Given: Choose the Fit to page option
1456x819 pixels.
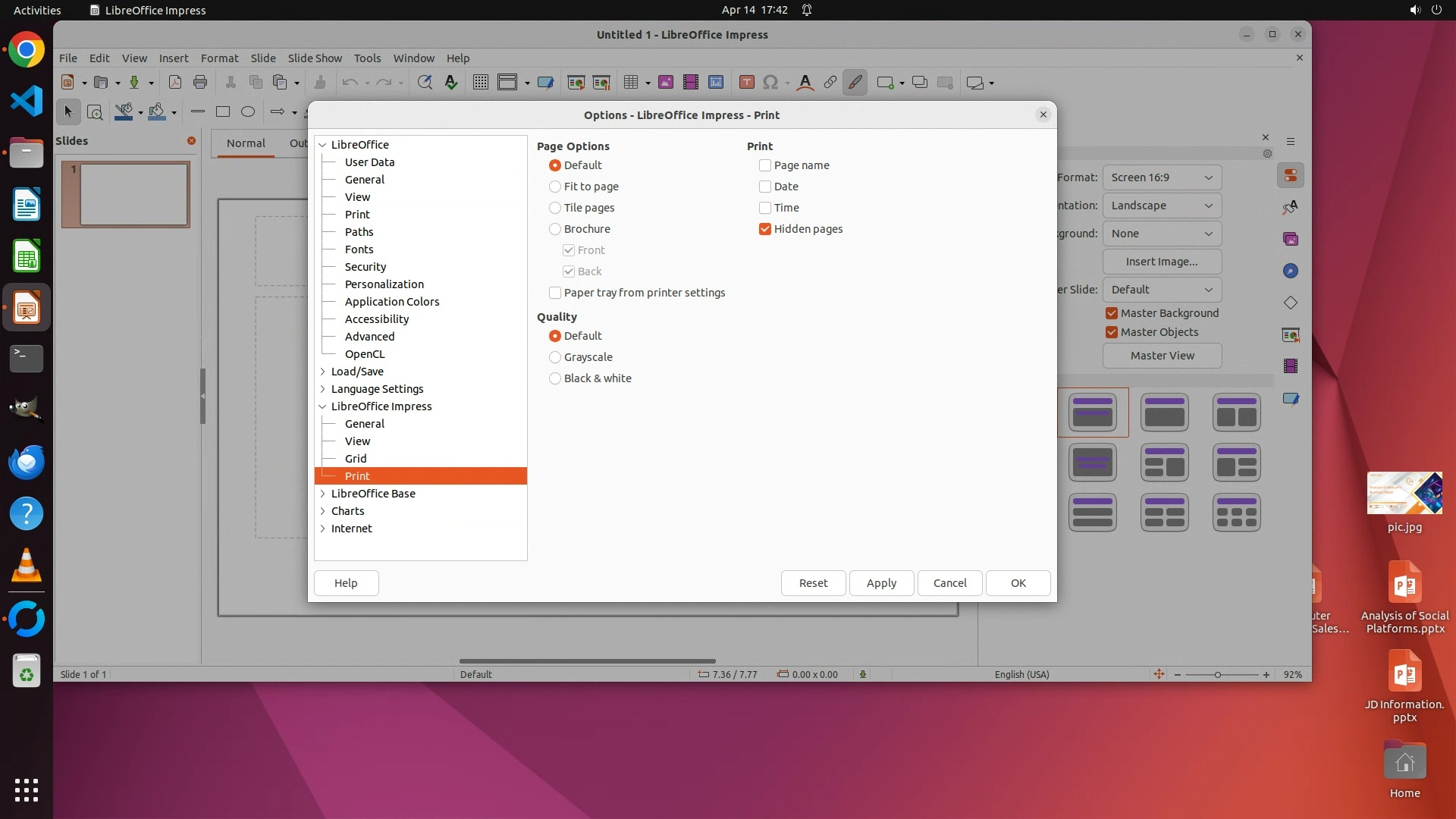Looking at the screenshot, I should coord(555,187).
